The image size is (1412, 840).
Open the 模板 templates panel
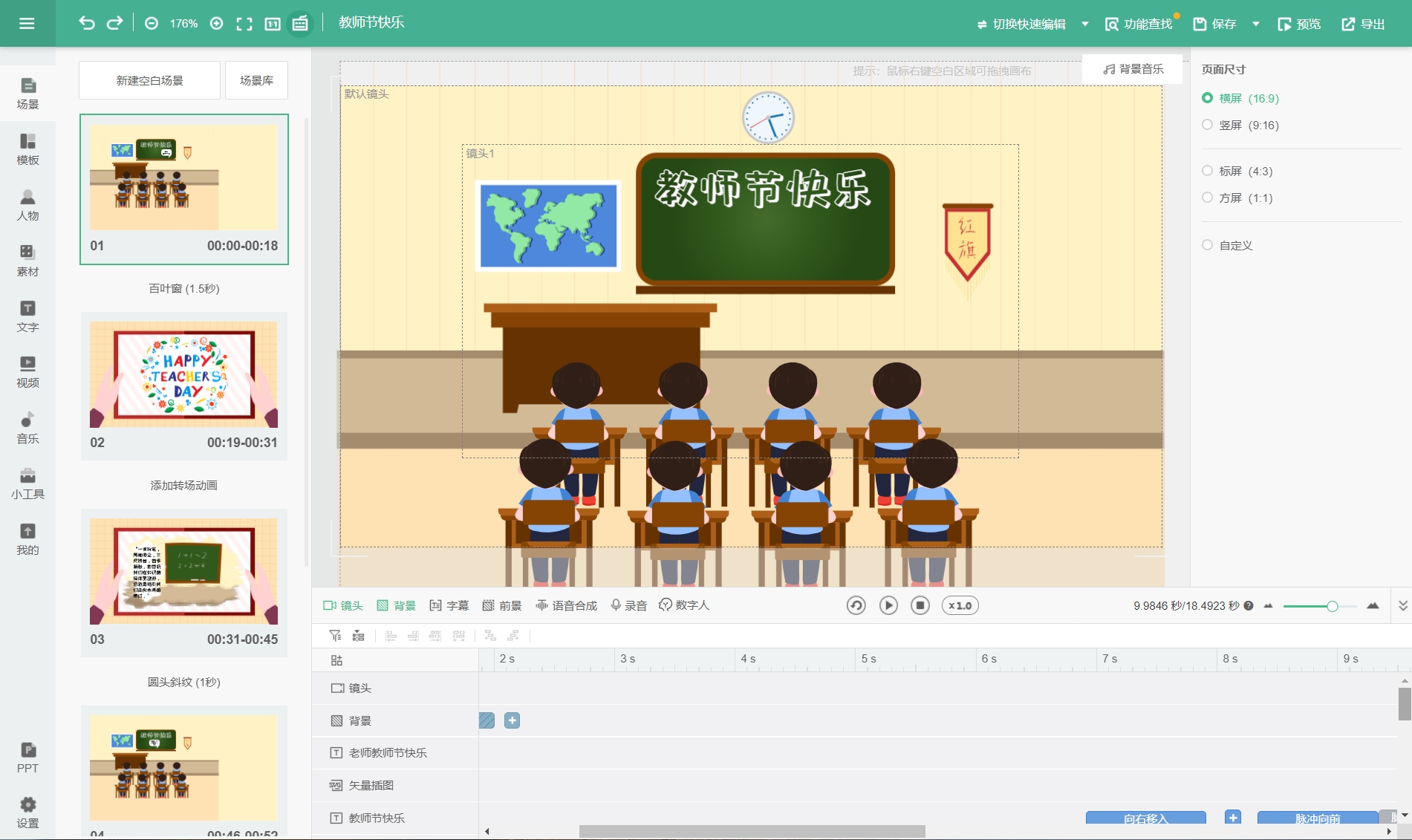pyautogui.click(x=27, y=149)
